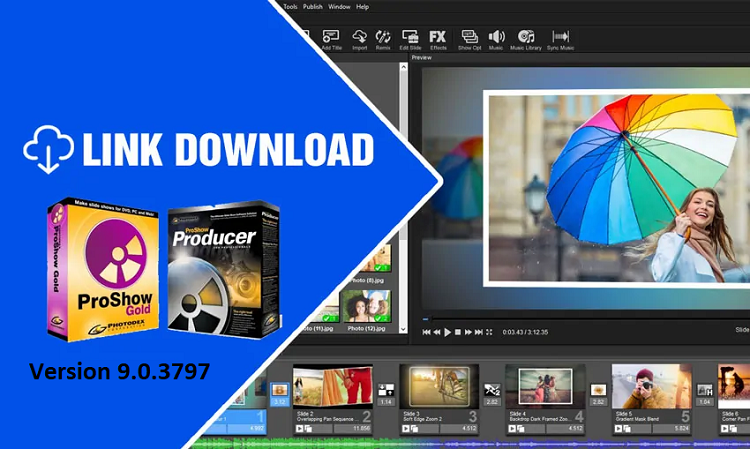Click the Slide 5 play icon
Viewport: 750px width, 449px height.
pyautogui.click(x=618, y=429)
